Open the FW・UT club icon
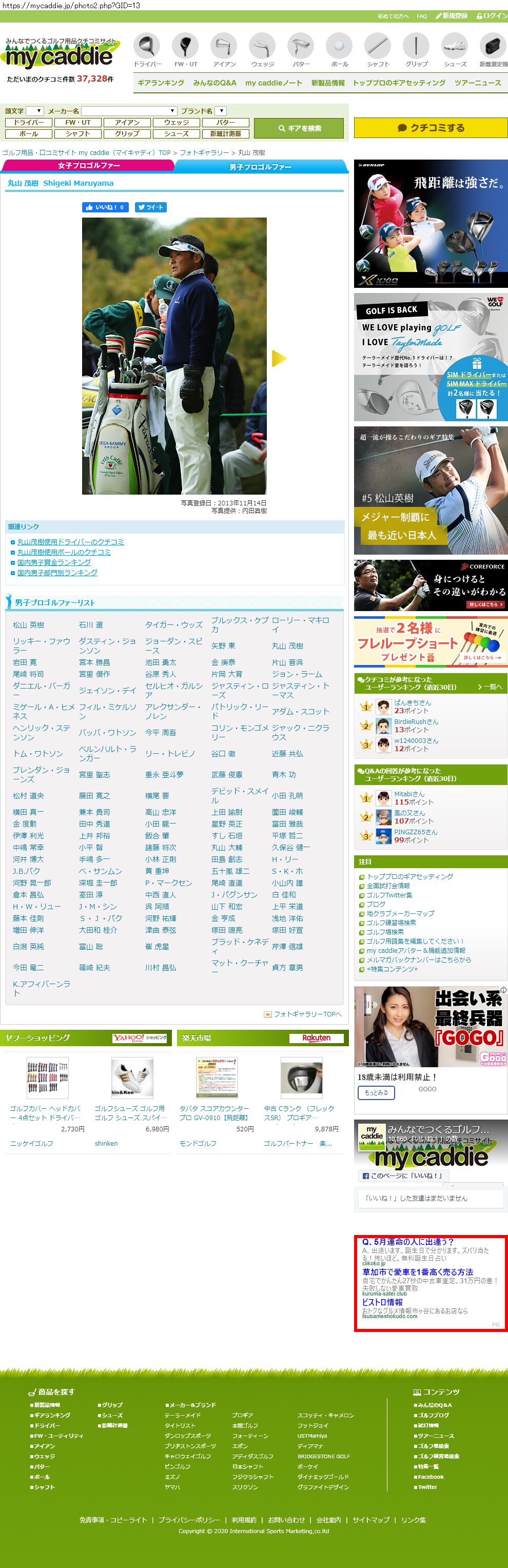 click(186, 47)
